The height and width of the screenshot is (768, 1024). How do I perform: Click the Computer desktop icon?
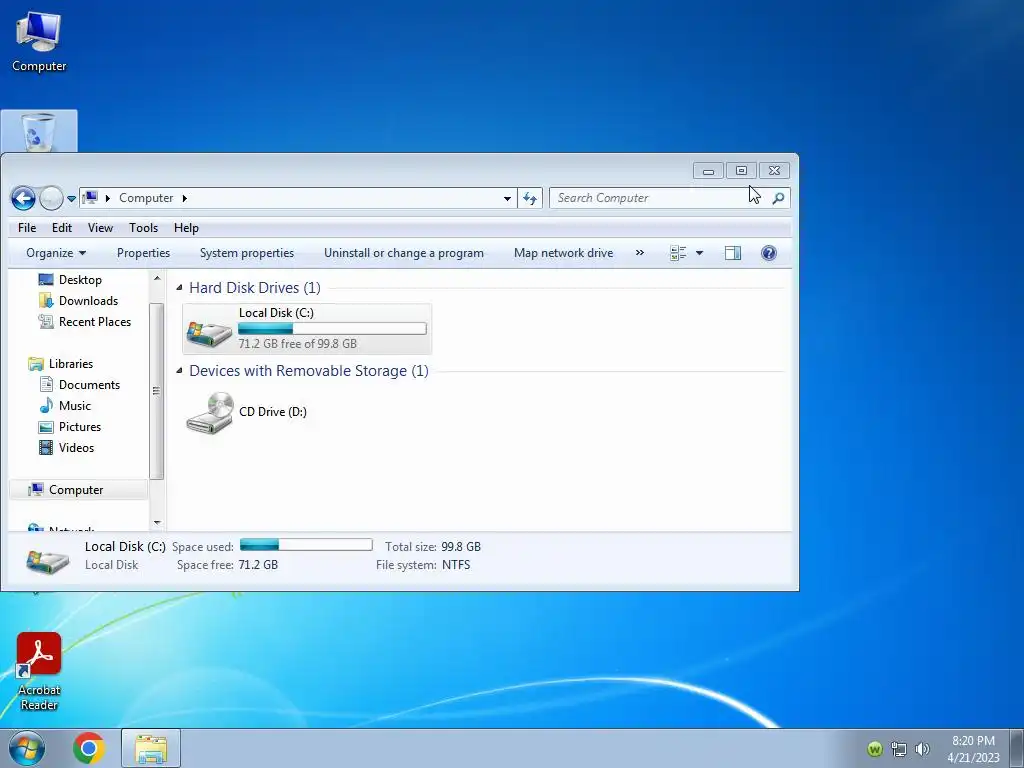click(39, 42)
